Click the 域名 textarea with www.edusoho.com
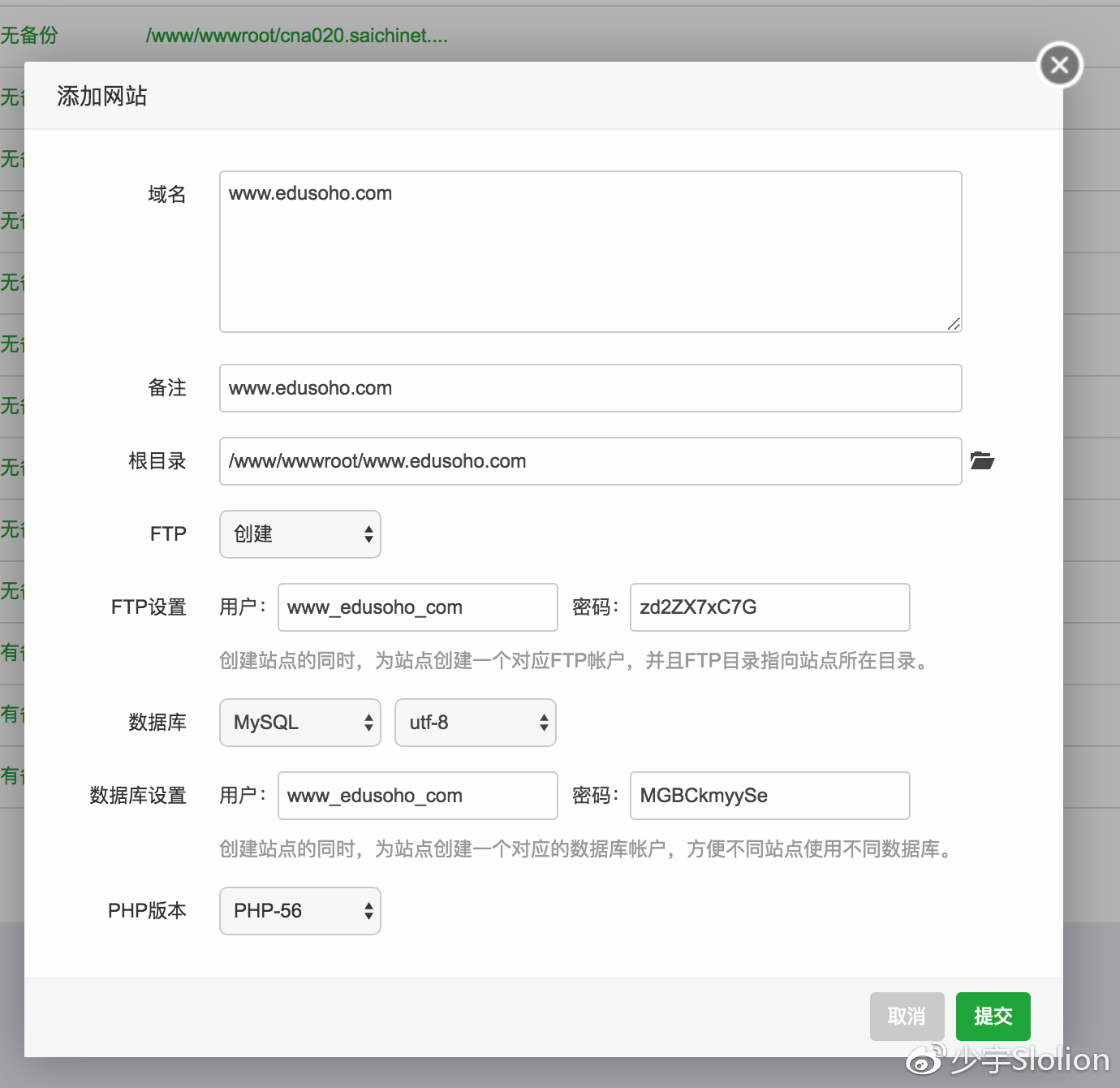This screenshot has width=1120, height=1088. [x=591, y=252]
